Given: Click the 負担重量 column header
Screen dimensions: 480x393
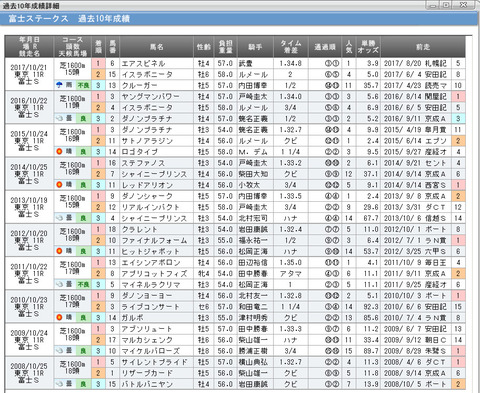Looking at the screenshot, I should [x=226, y=47].
